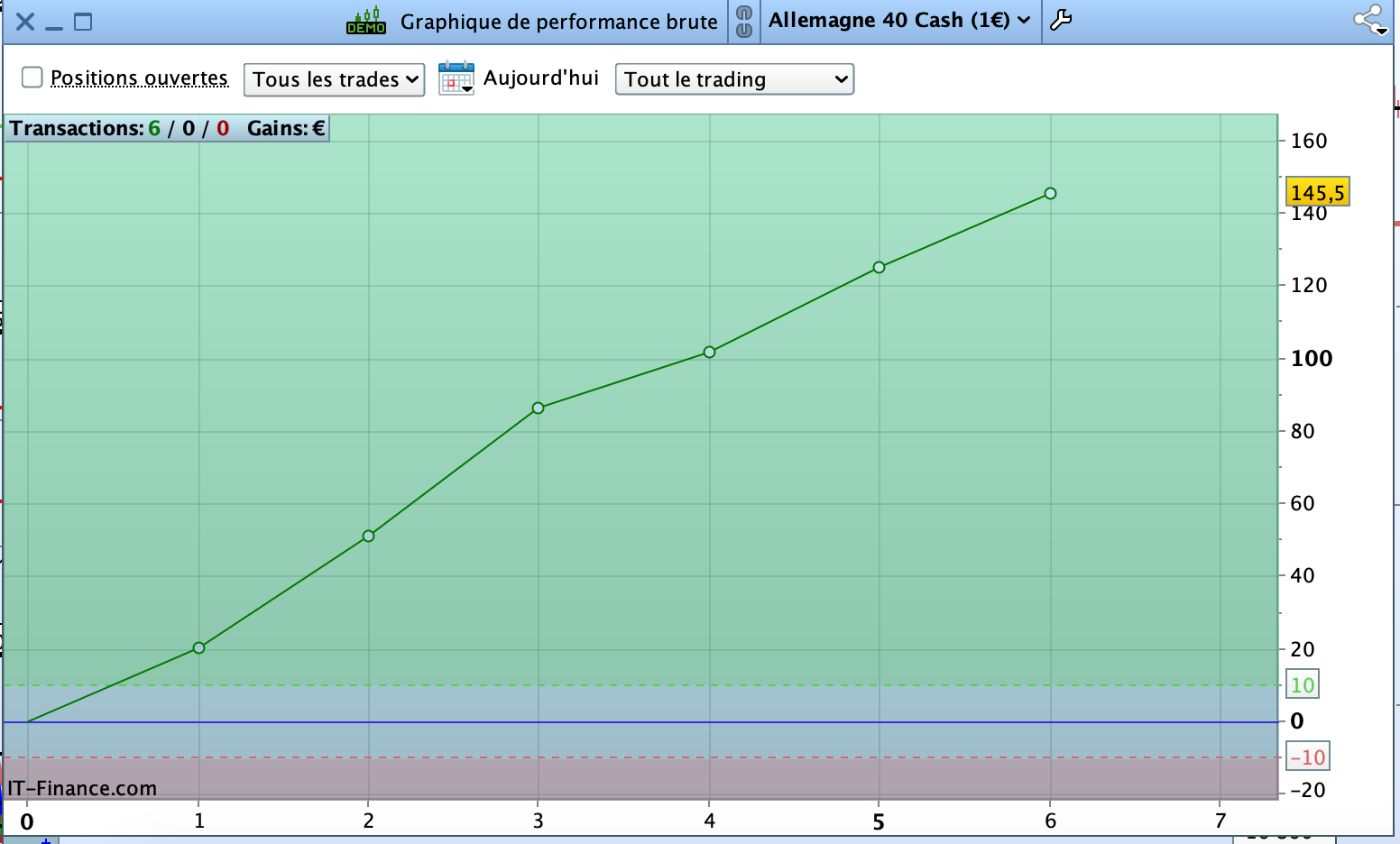Click the Gains: € label
Screen dimensions: 1400x844
tap(286, 128)
